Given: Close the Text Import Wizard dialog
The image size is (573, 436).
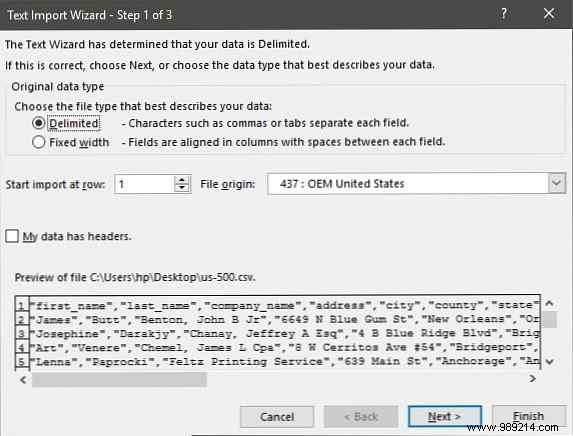Looking at the screenshot, I should click(549, 14).
